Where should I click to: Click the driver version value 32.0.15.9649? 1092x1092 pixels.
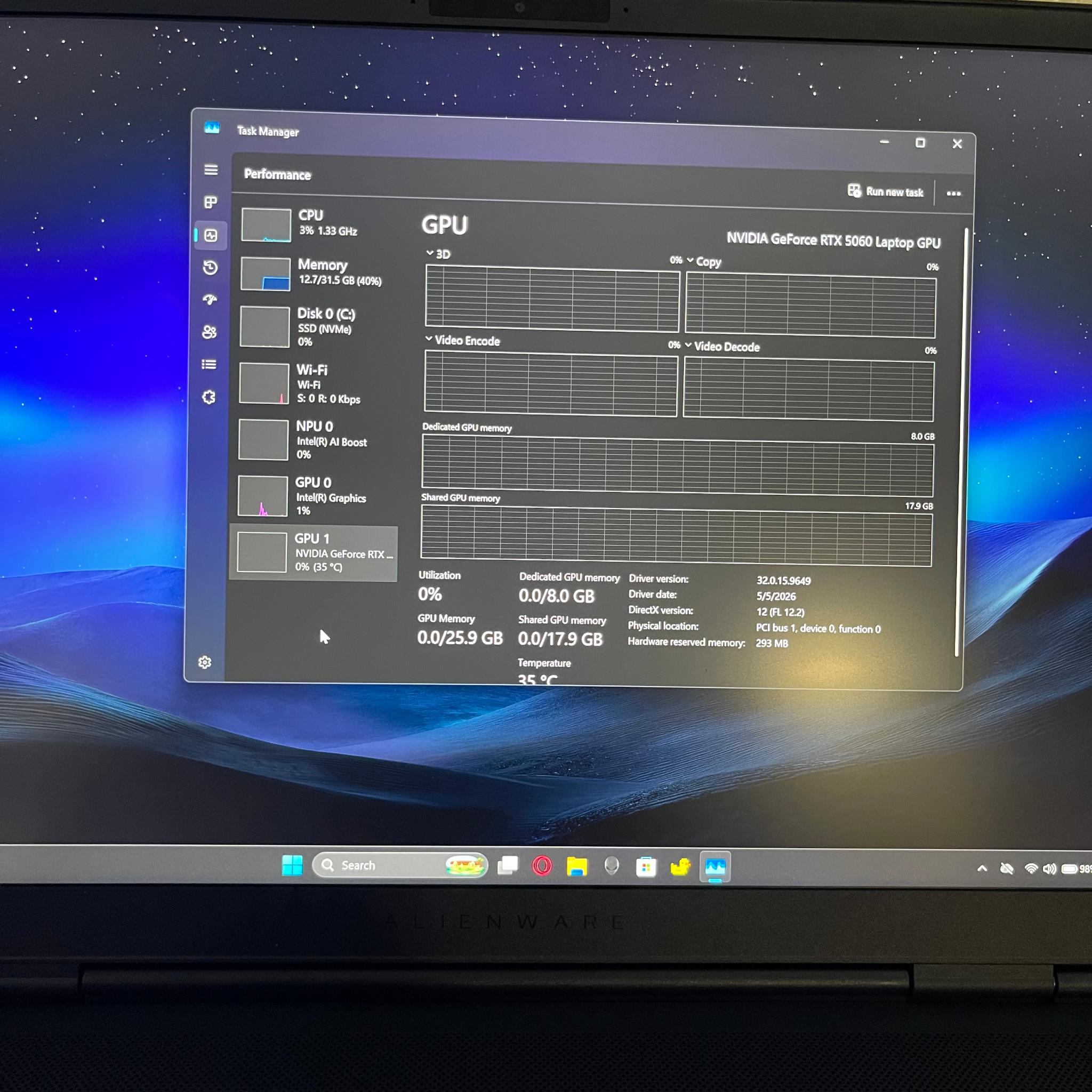pos(783,581)
